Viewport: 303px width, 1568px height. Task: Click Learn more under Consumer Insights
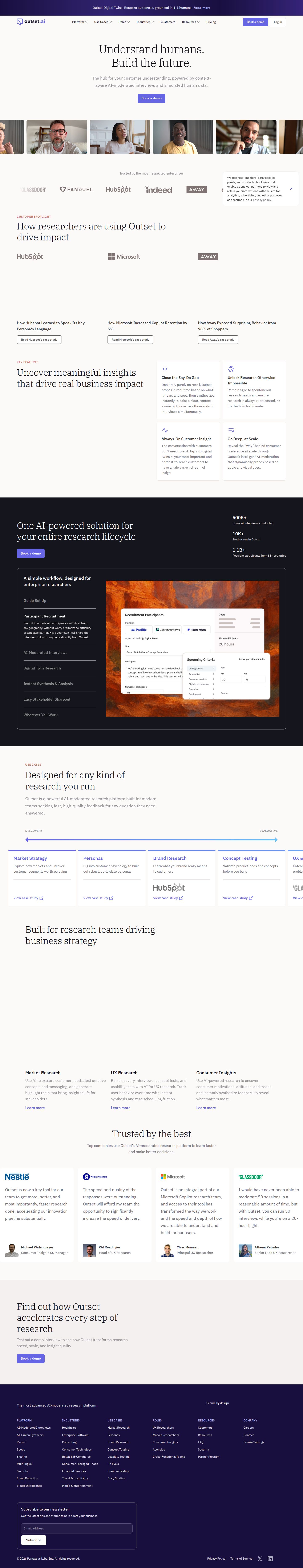[206, 1108]
